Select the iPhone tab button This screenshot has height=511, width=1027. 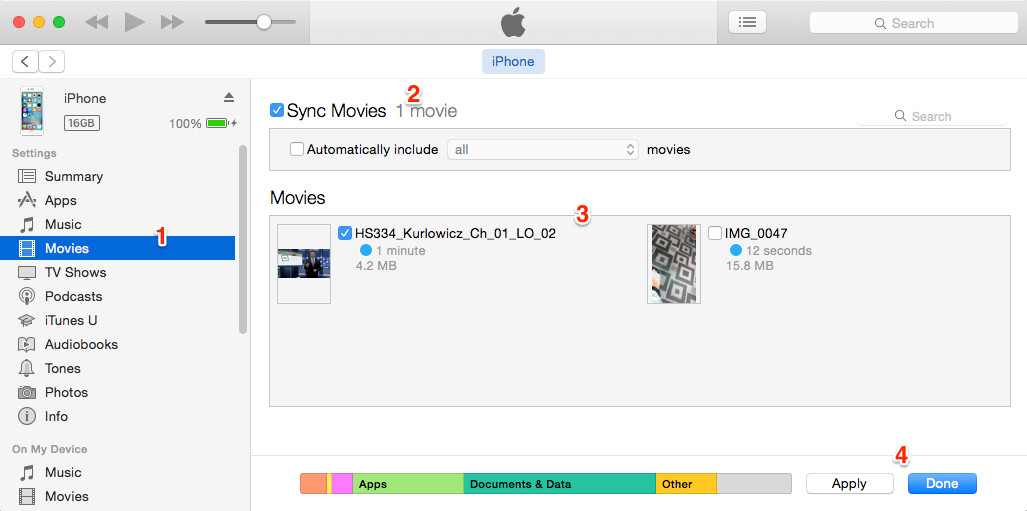coord(514,62)
